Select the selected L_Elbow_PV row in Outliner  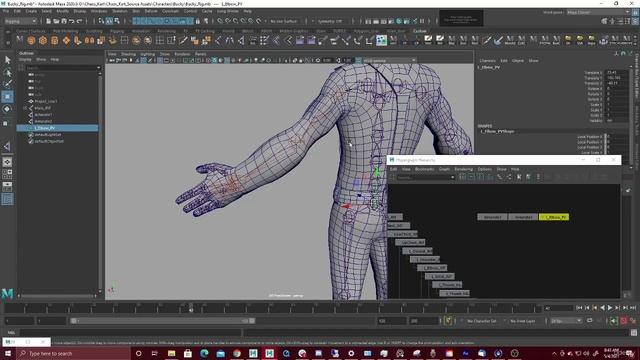point(57,128)
